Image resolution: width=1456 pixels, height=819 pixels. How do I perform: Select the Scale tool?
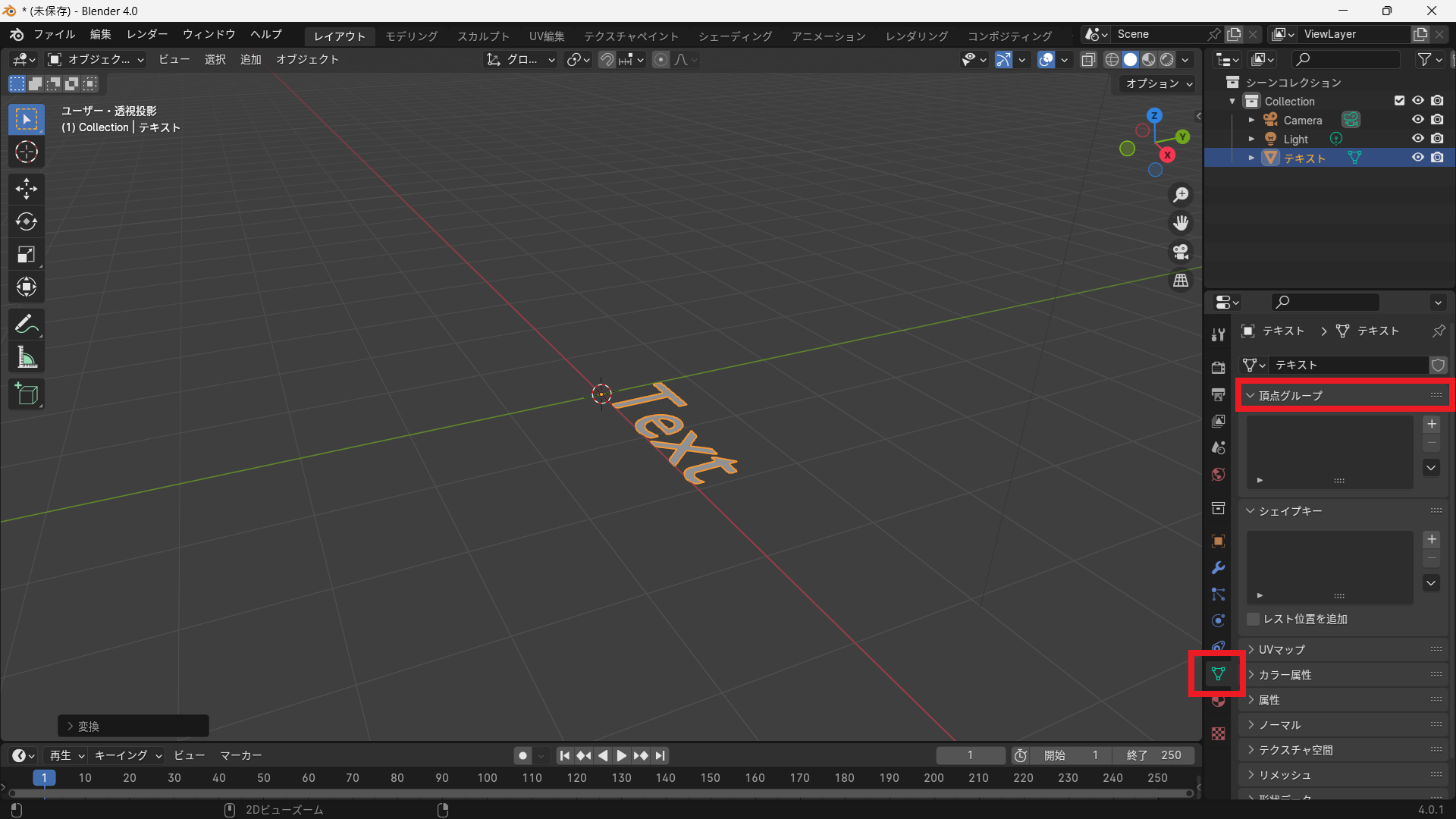tap(27, 254)
